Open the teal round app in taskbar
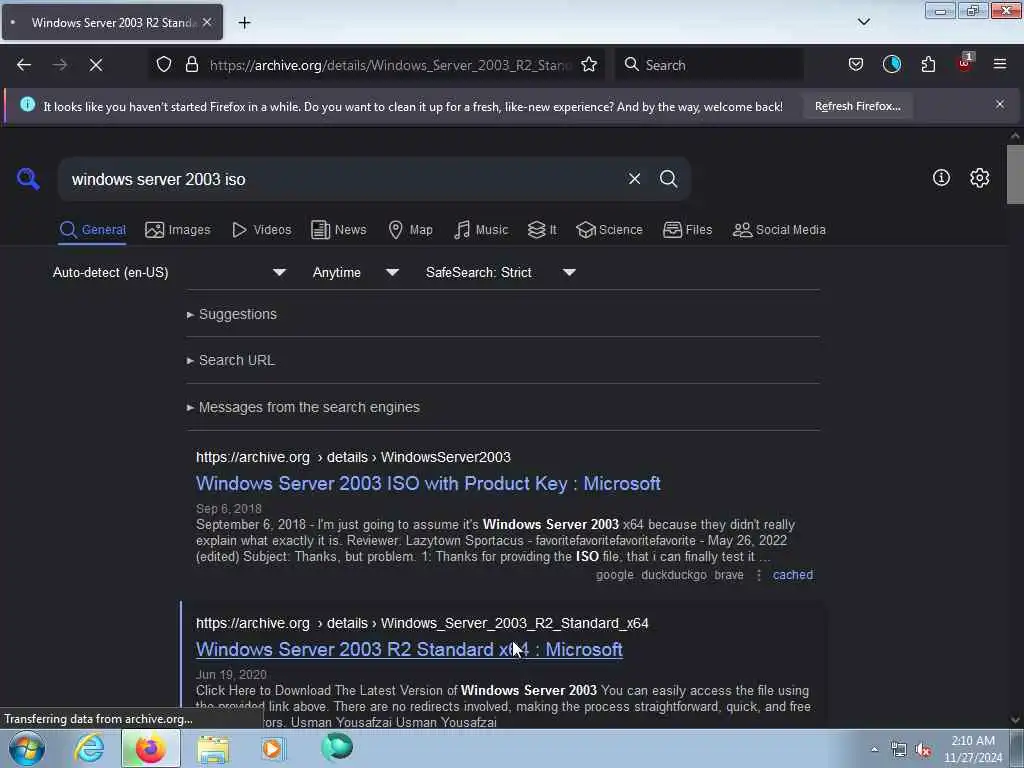Image resolution: width=1024 pixels, height=768 pixels. pyautogui.click(x=338, y=747)
